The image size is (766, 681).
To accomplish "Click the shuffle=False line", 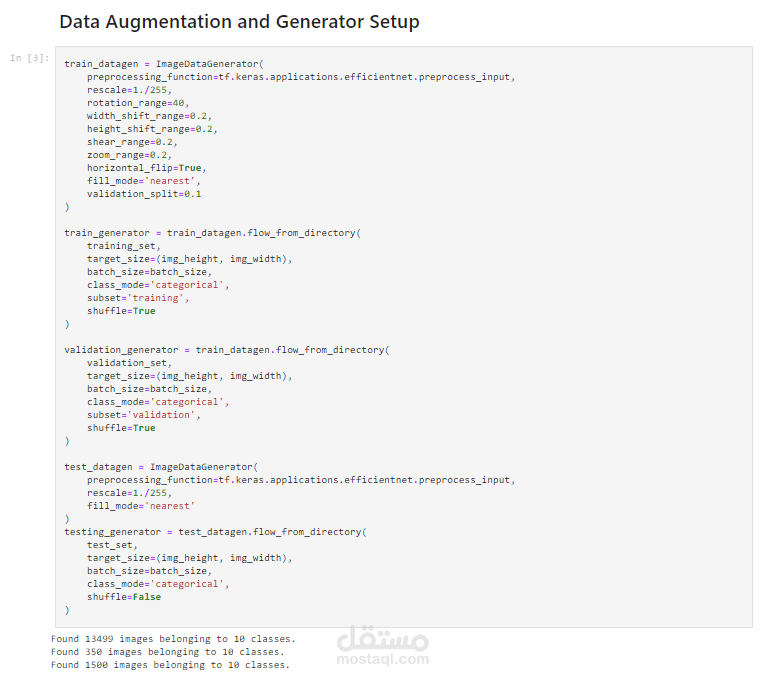I will pos(123,597).
